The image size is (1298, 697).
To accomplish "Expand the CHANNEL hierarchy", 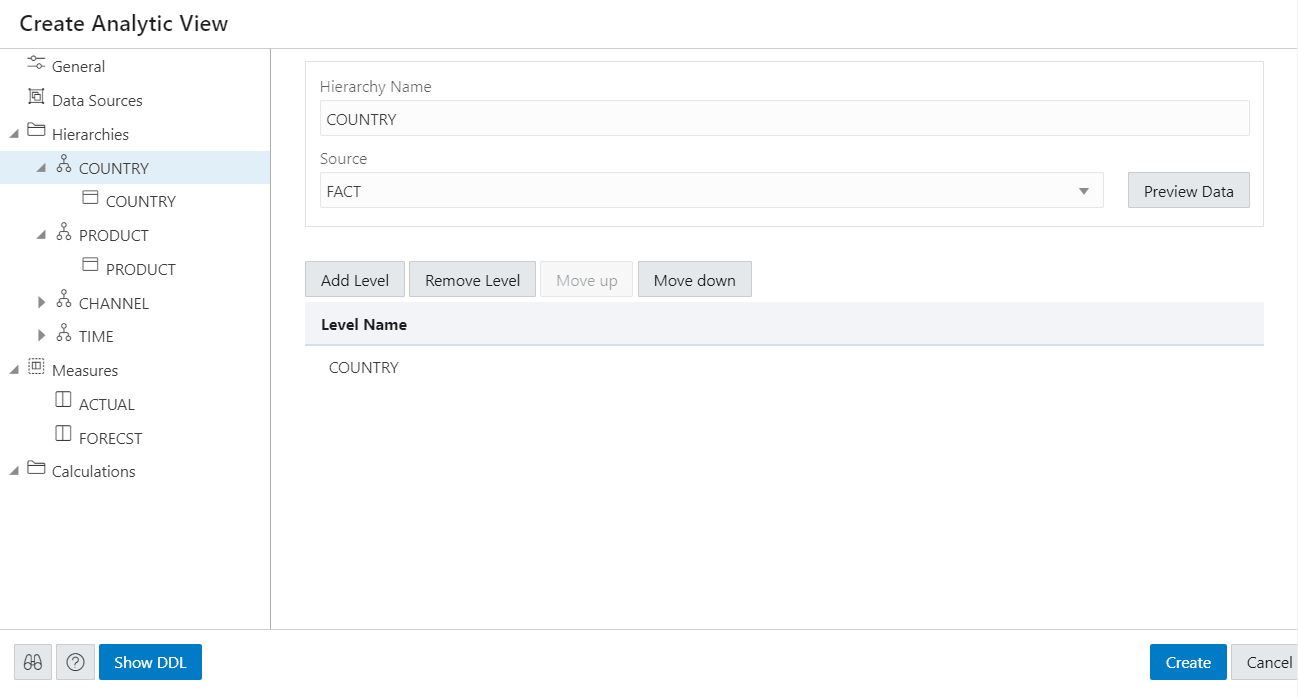I will 41,302.
